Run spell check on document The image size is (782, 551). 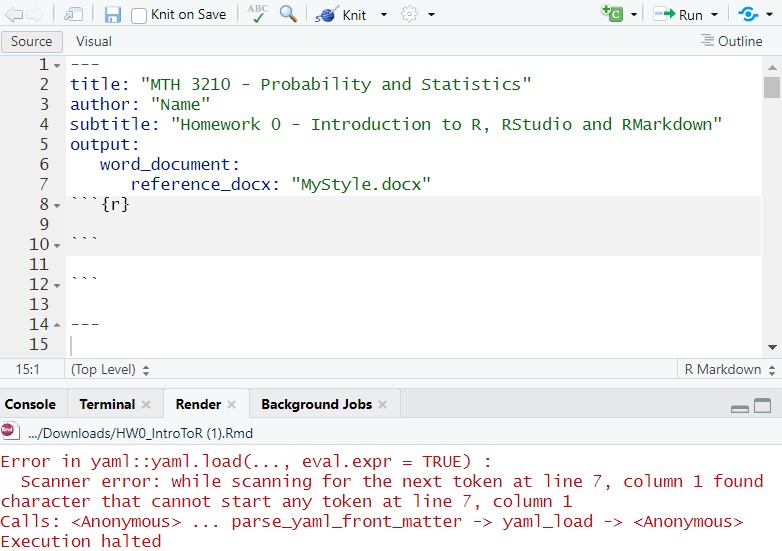258,13
